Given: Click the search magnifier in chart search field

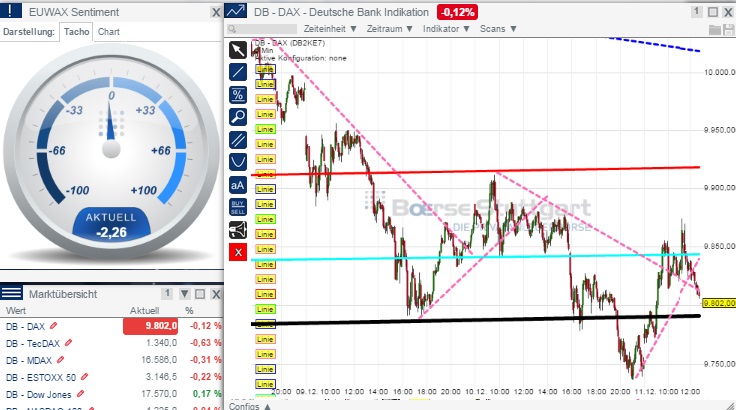Looking at the screenshot, I should (x=231, y=29).
